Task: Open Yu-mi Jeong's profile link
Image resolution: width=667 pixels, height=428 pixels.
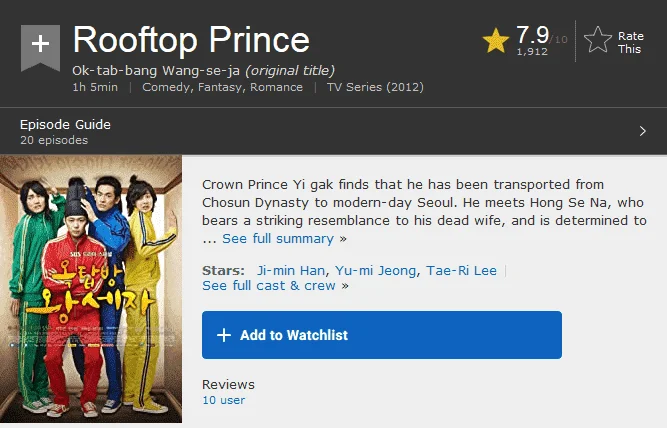Action: tap(376, 271)
